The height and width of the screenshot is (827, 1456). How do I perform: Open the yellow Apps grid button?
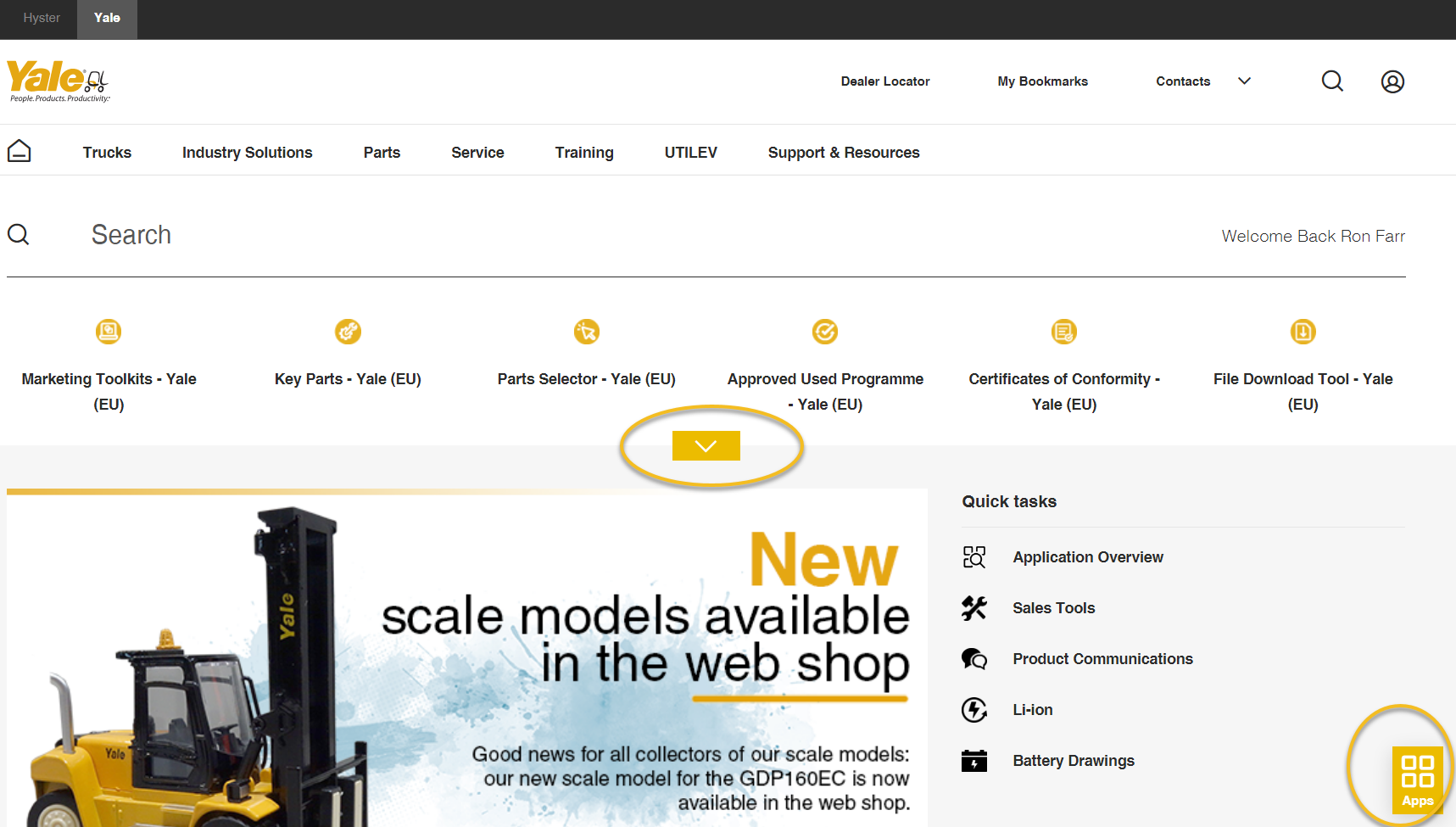point(1418,780)
